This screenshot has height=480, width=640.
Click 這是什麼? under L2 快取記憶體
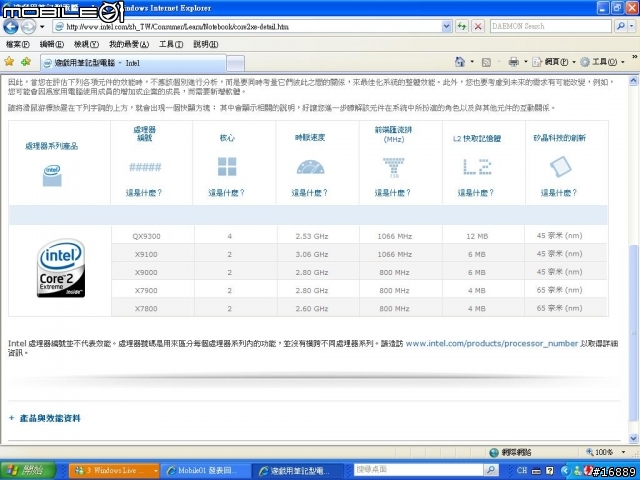(x=476, y=193)
